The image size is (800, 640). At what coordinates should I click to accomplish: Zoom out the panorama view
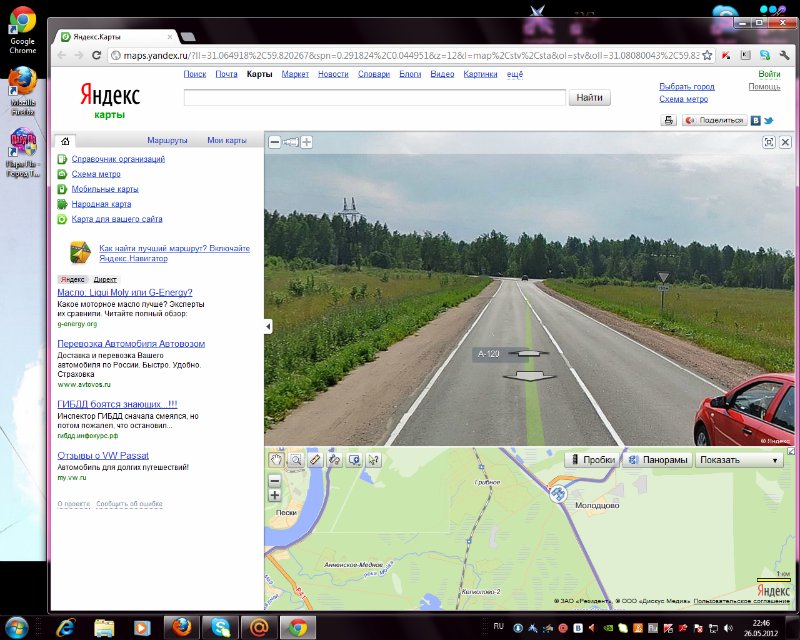point(274,142)
